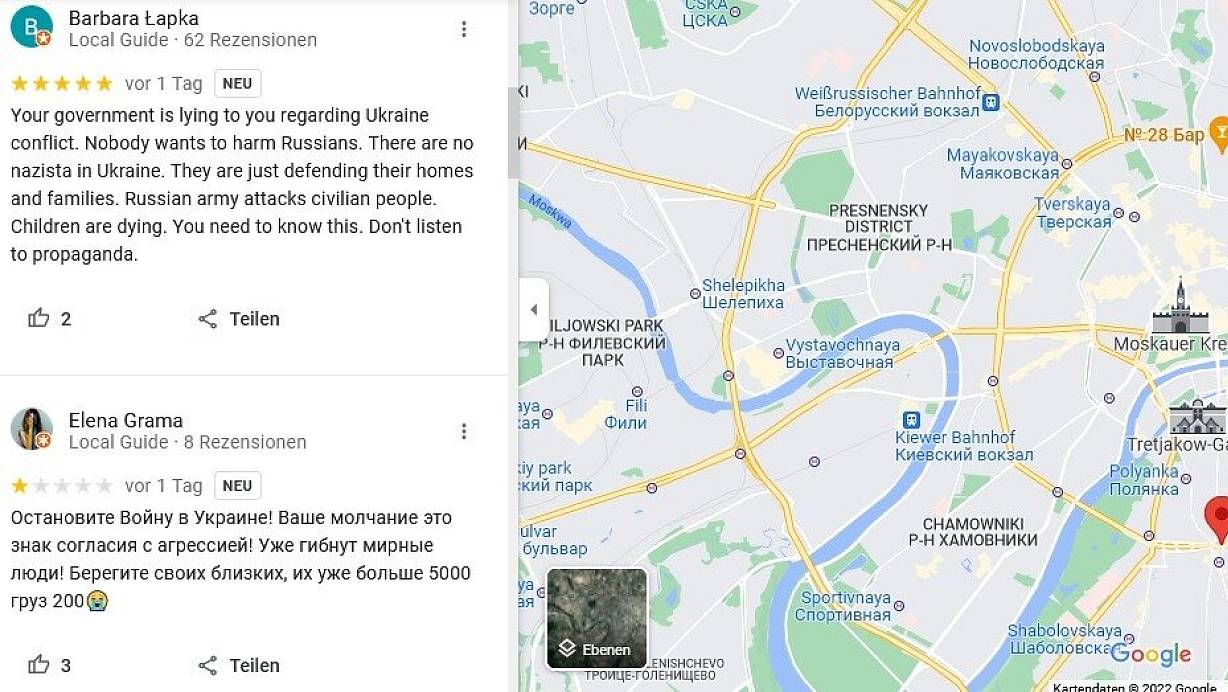Screen dimensions: 1228x692
Task: Open options menu for Barbara Łapka's review
Action: tap(463, 29)
